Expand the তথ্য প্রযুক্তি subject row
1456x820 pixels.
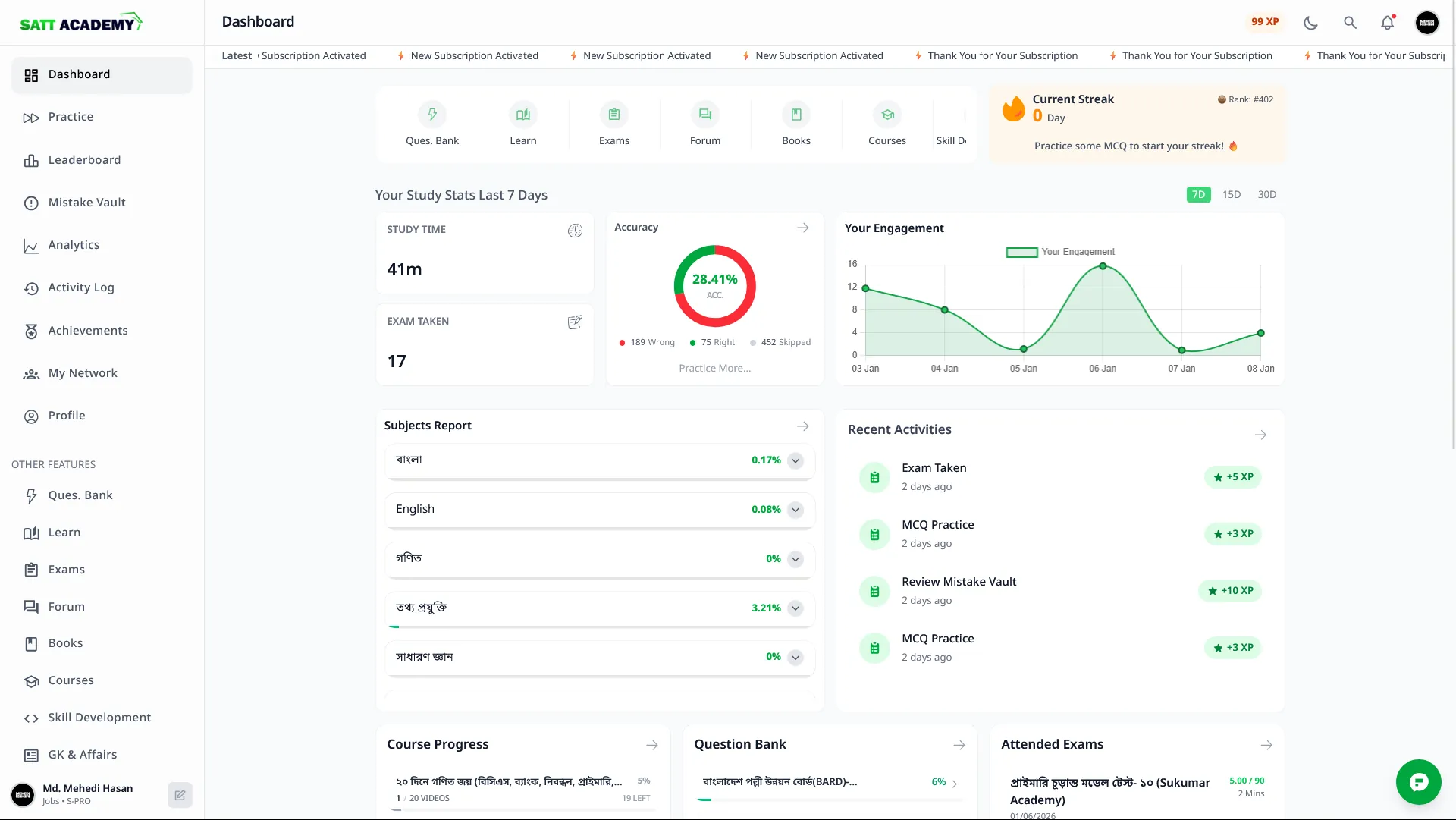(x=795, y=608)
